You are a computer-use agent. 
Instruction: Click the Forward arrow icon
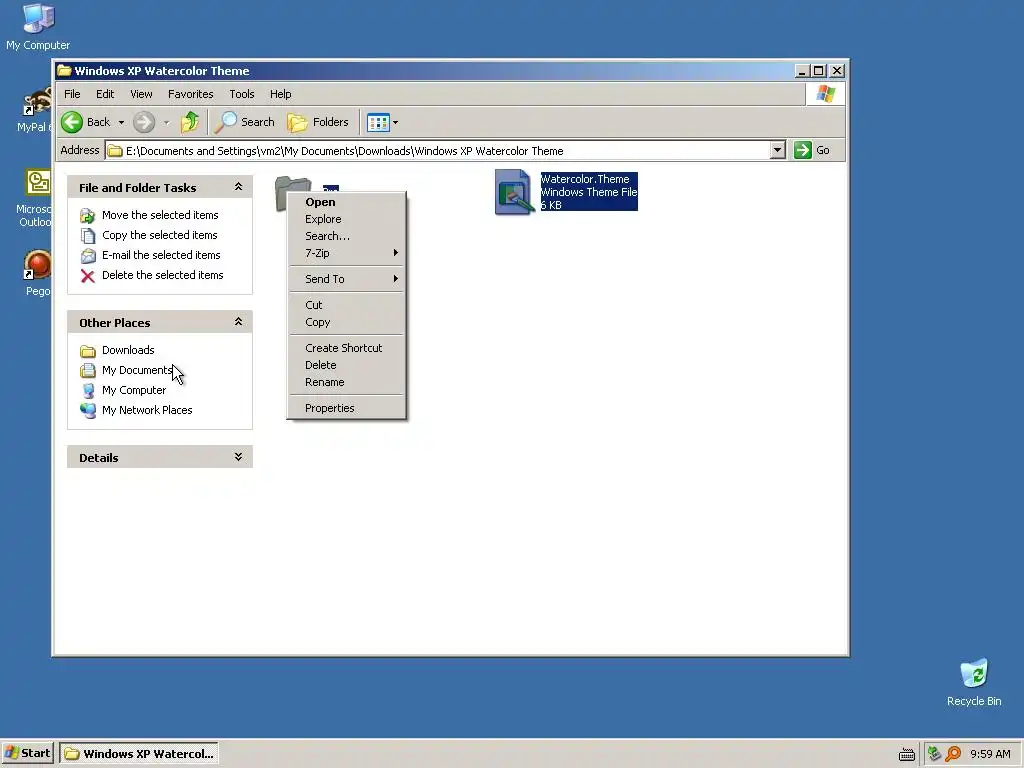(x=144, y=122)
